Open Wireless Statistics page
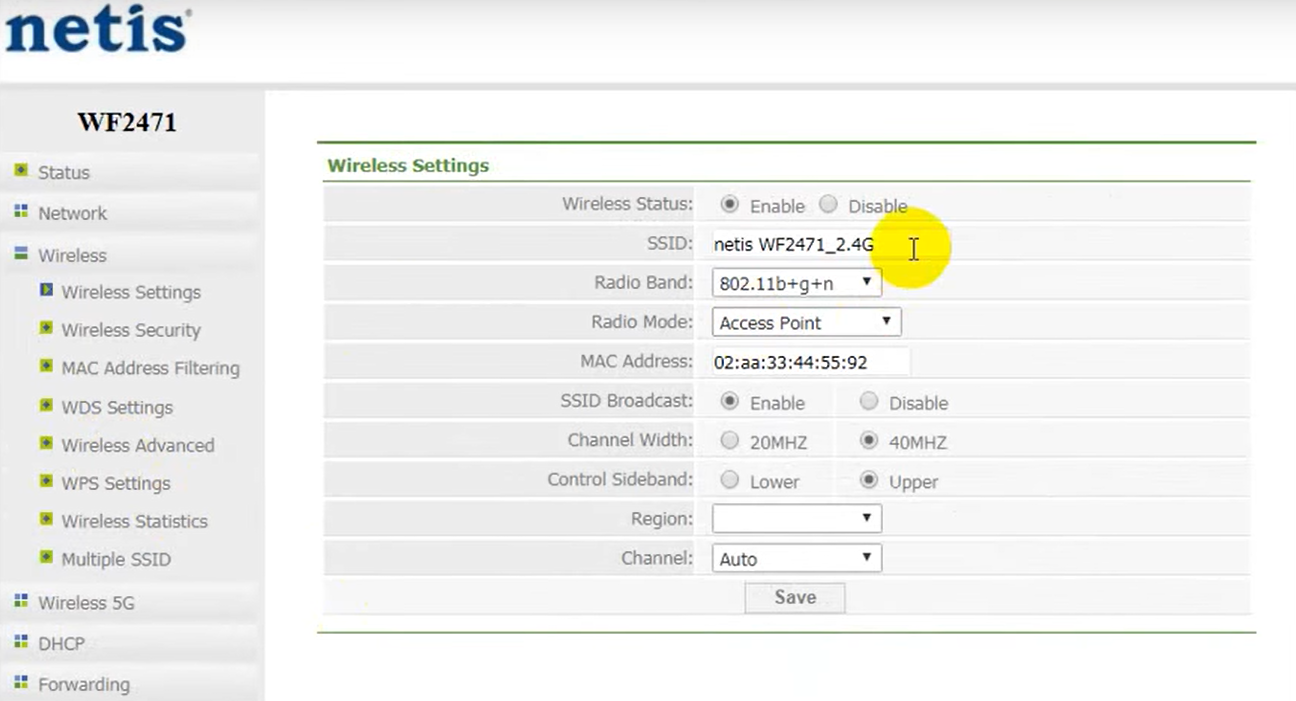The height and width of the screenshot is (701, 1296). click(134, 521)
